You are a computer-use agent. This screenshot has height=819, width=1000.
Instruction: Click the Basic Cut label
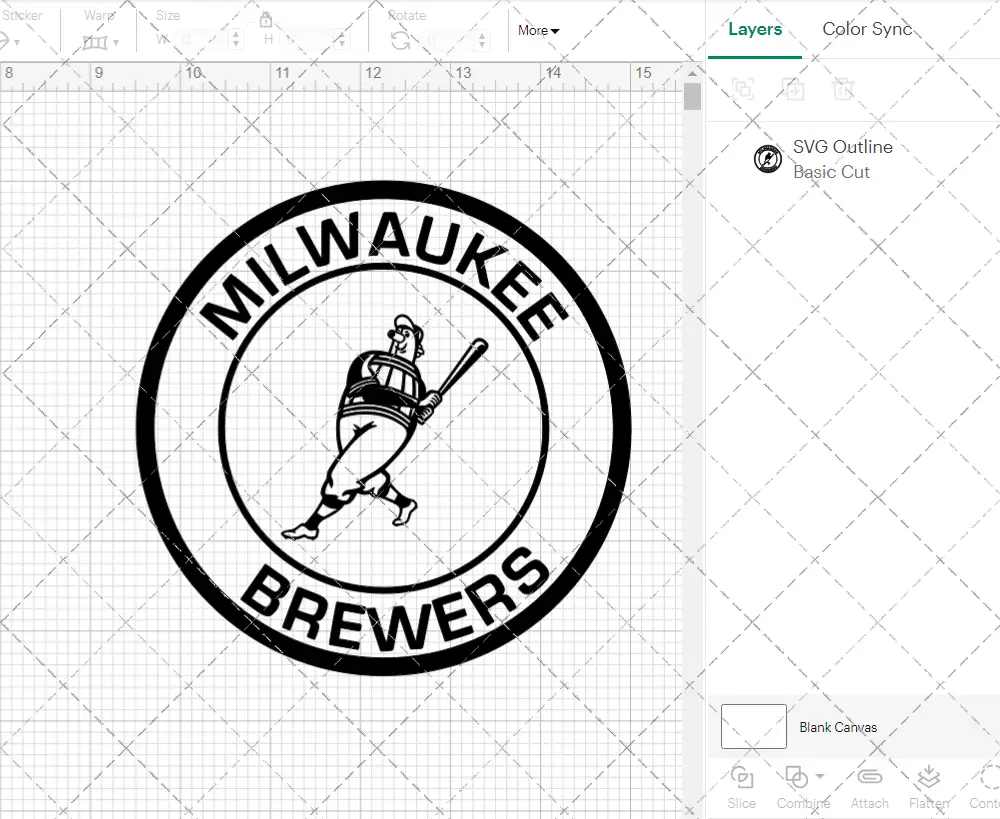click(831, 172)
